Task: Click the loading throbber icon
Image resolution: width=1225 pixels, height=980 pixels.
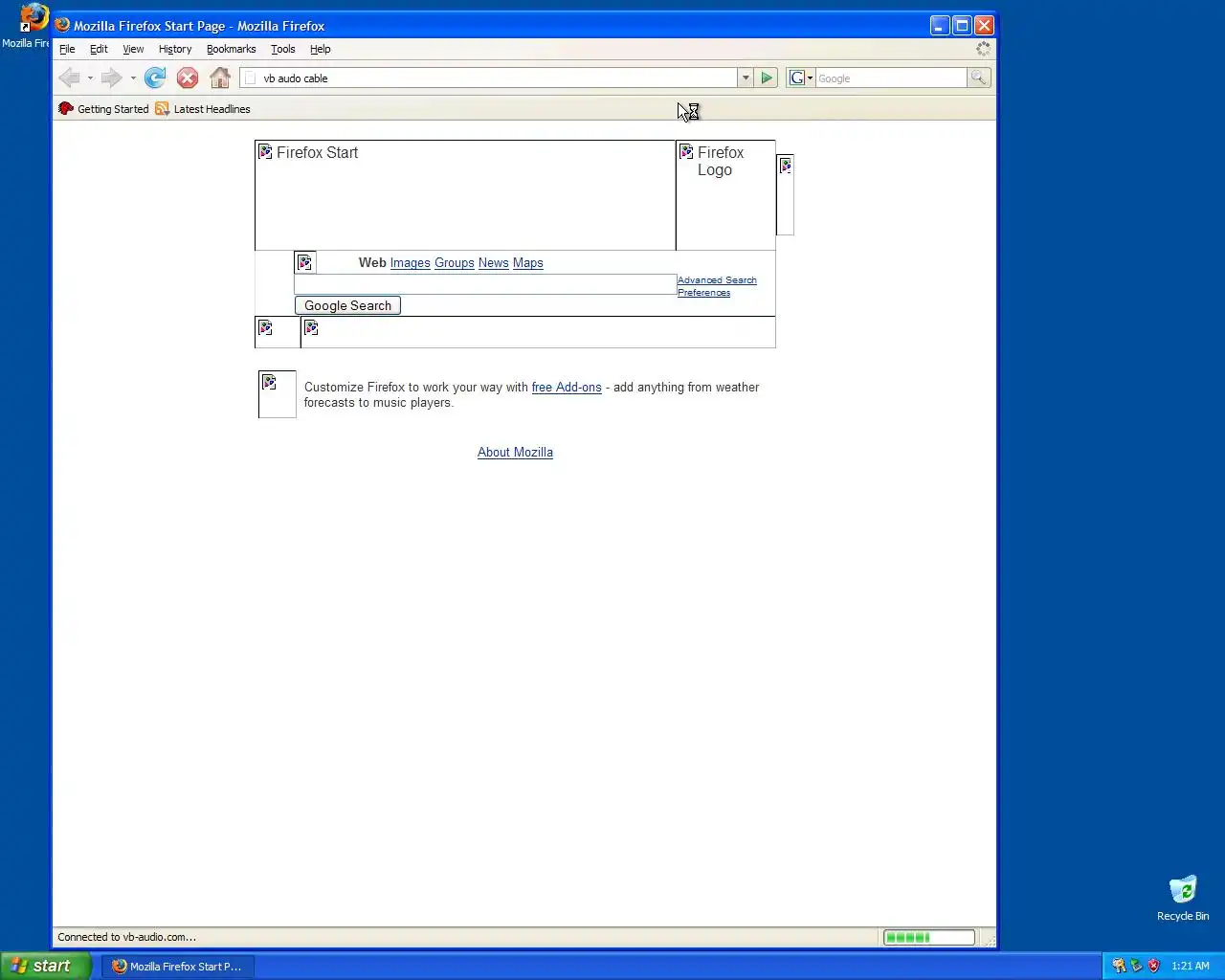Action: click(x=983, y=49)
